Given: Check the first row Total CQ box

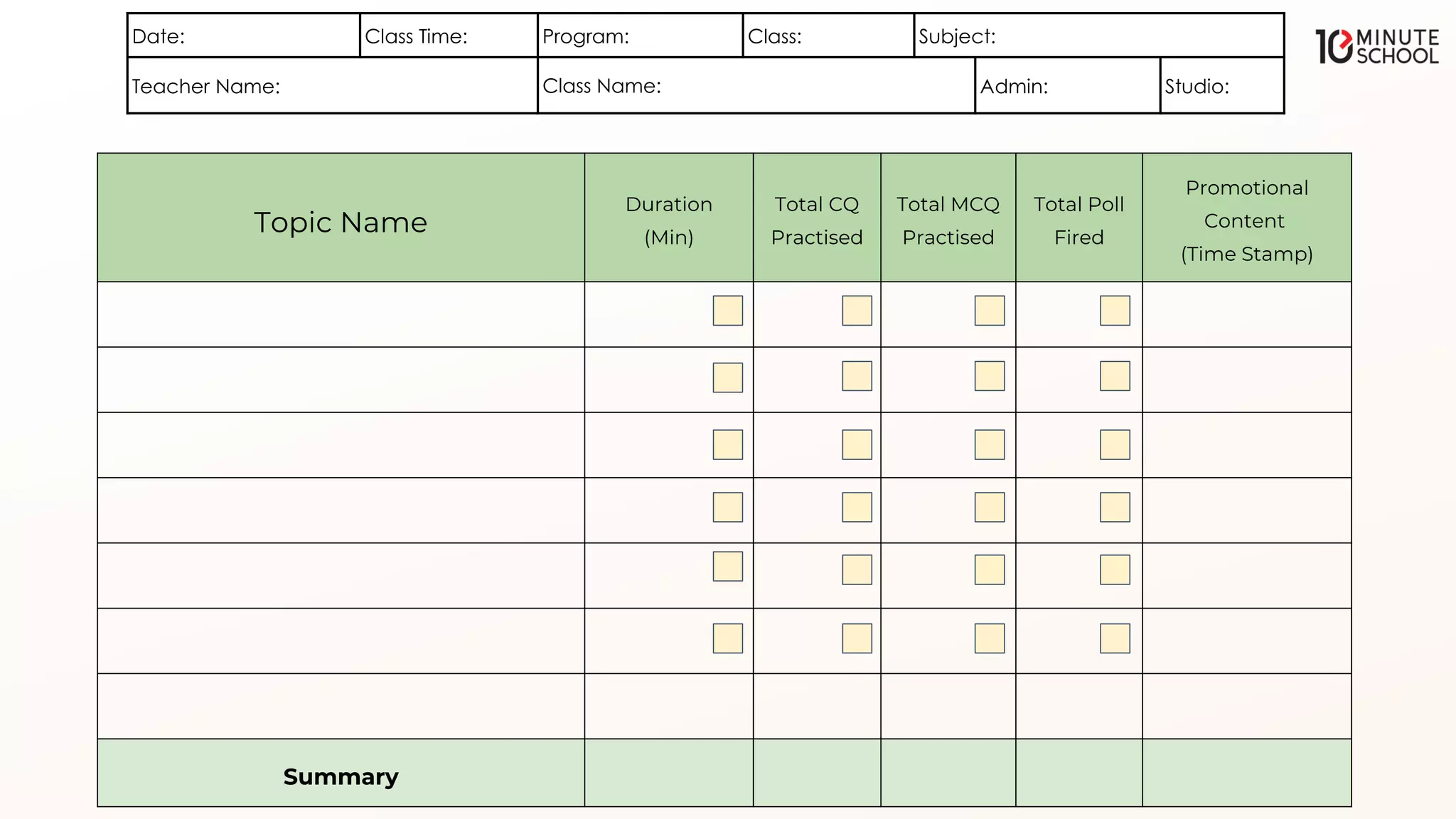Looking at the screenshot, I should 857,311.
